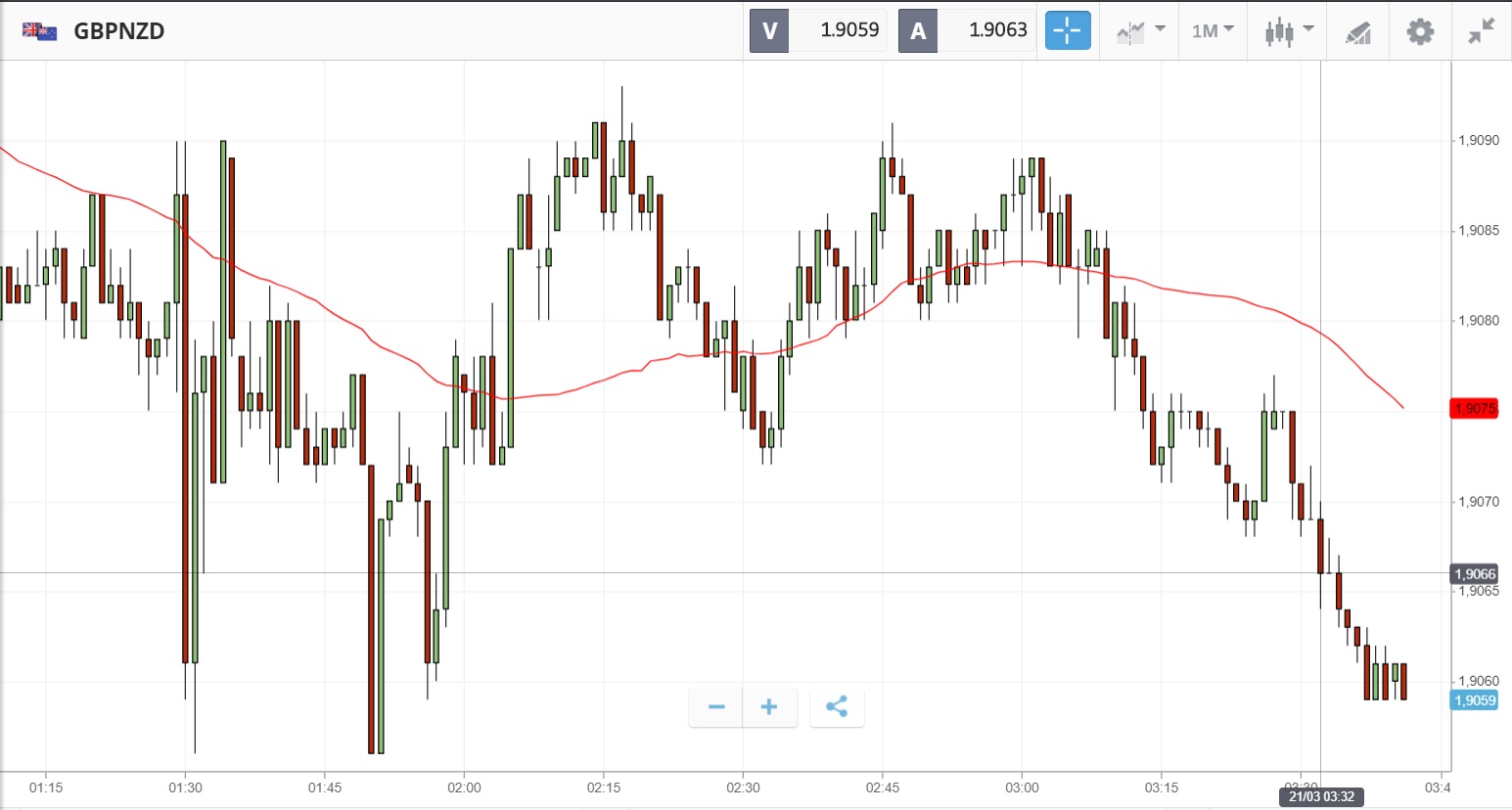Open the 1M timeframe dropdown
This screenshot has width=1512, height=810.
(1213, 30)
